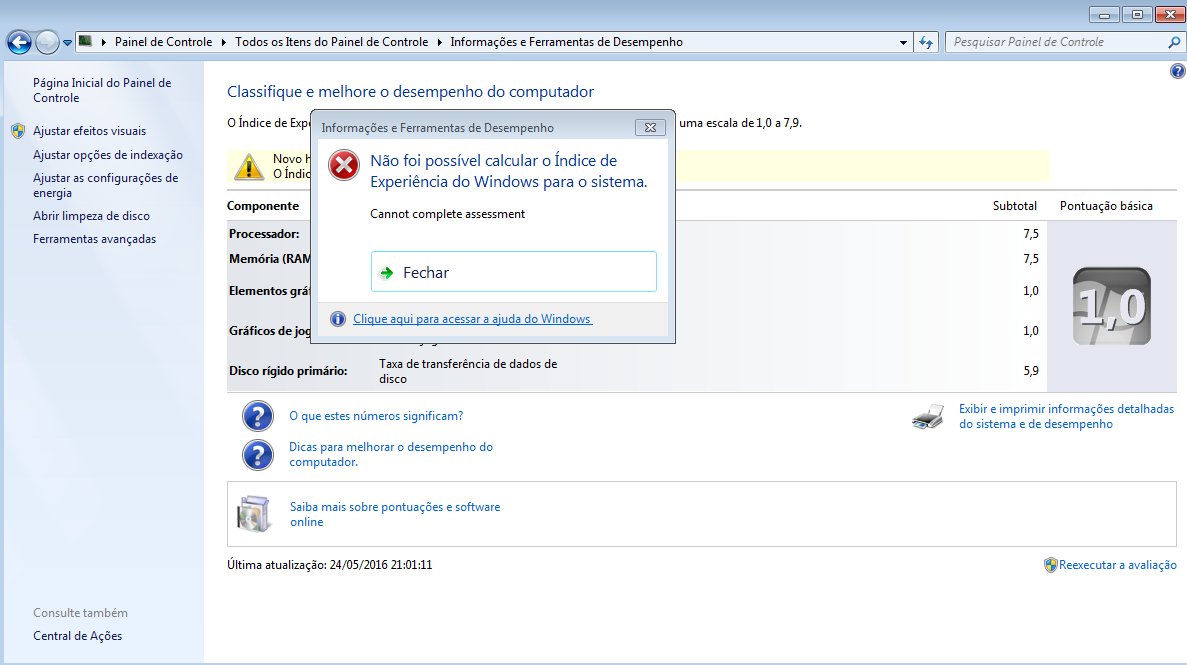Click the printer icon

pos(928,417)
